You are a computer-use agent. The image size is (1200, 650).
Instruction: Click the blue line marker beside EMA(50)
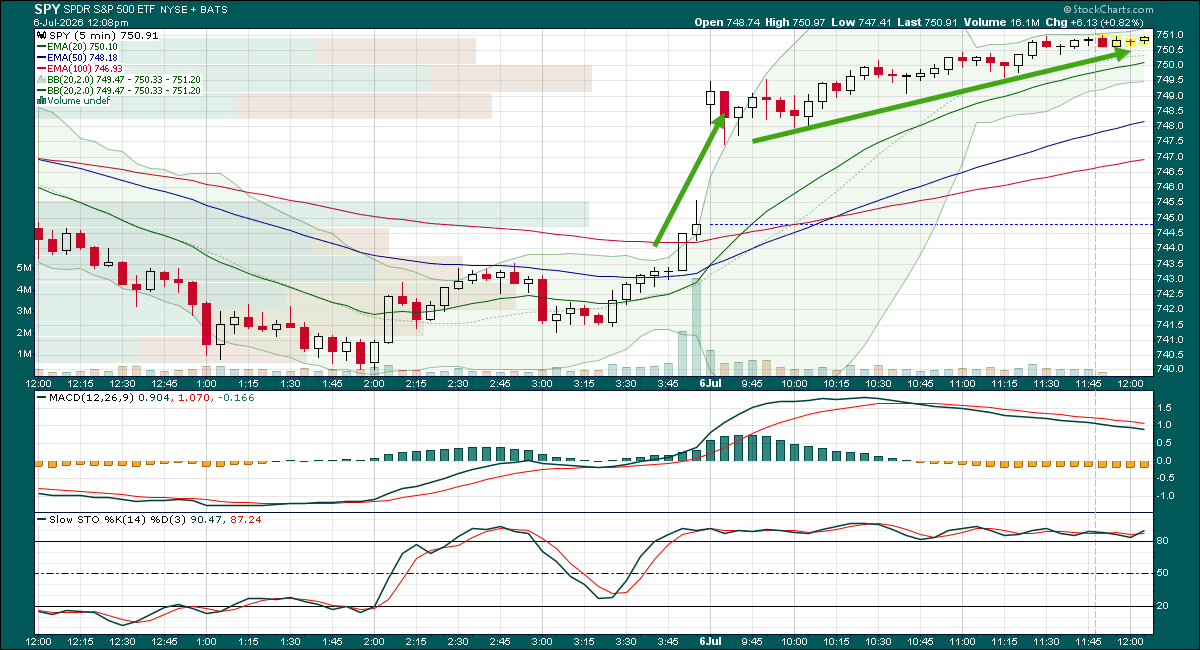(x=41, y=57)
